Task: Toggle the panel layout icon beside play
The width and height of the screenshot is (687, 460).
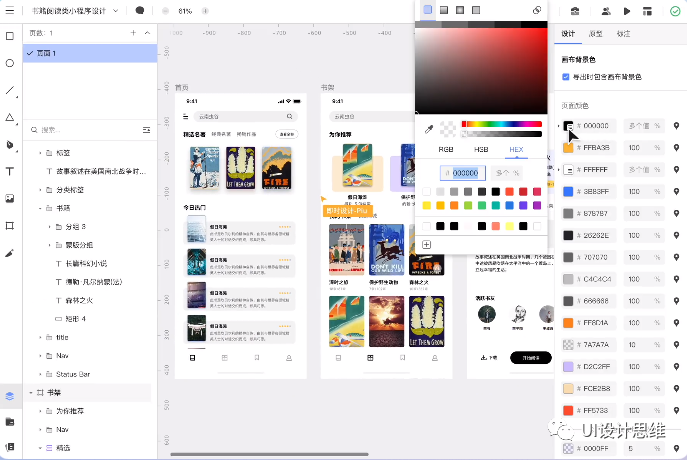Action: (x=647, y=11)
